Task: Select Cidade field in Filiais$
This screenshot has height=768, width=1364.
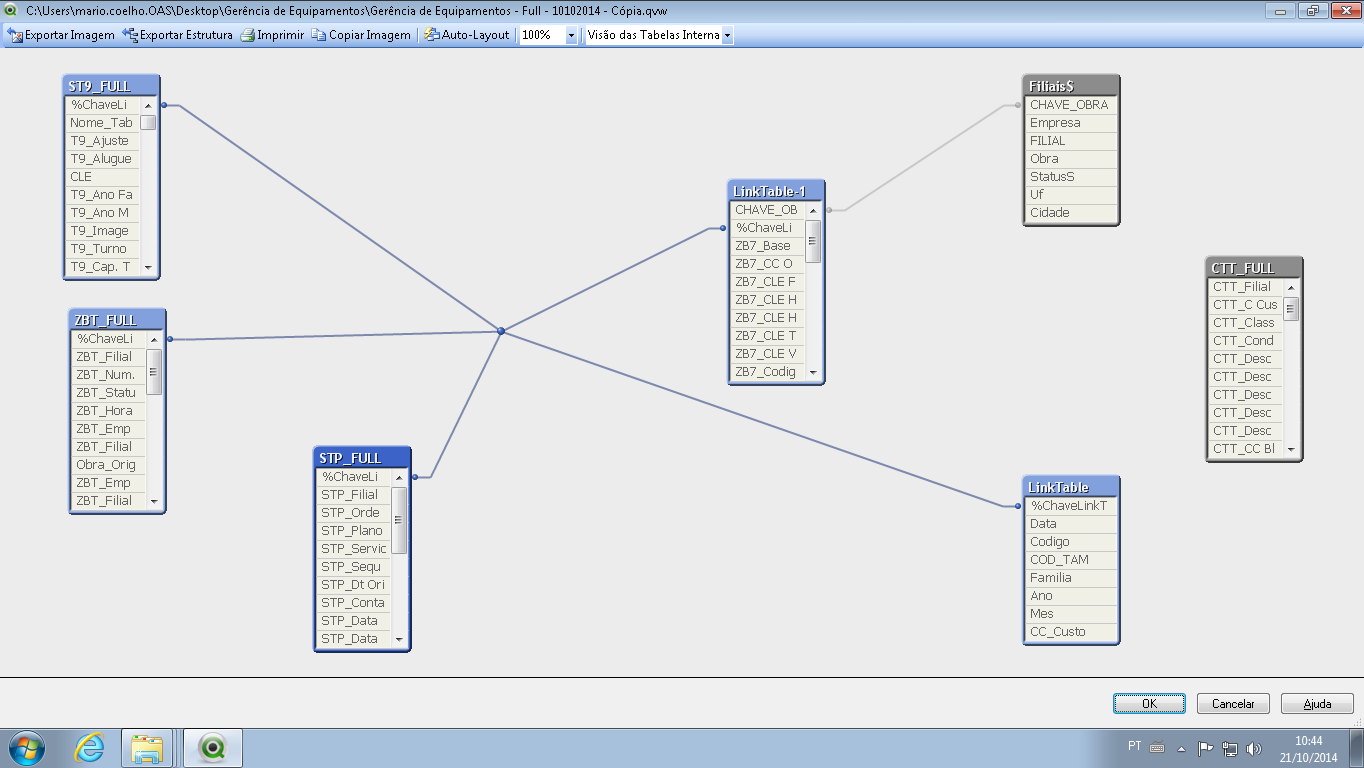Action: click(1071, 213)
